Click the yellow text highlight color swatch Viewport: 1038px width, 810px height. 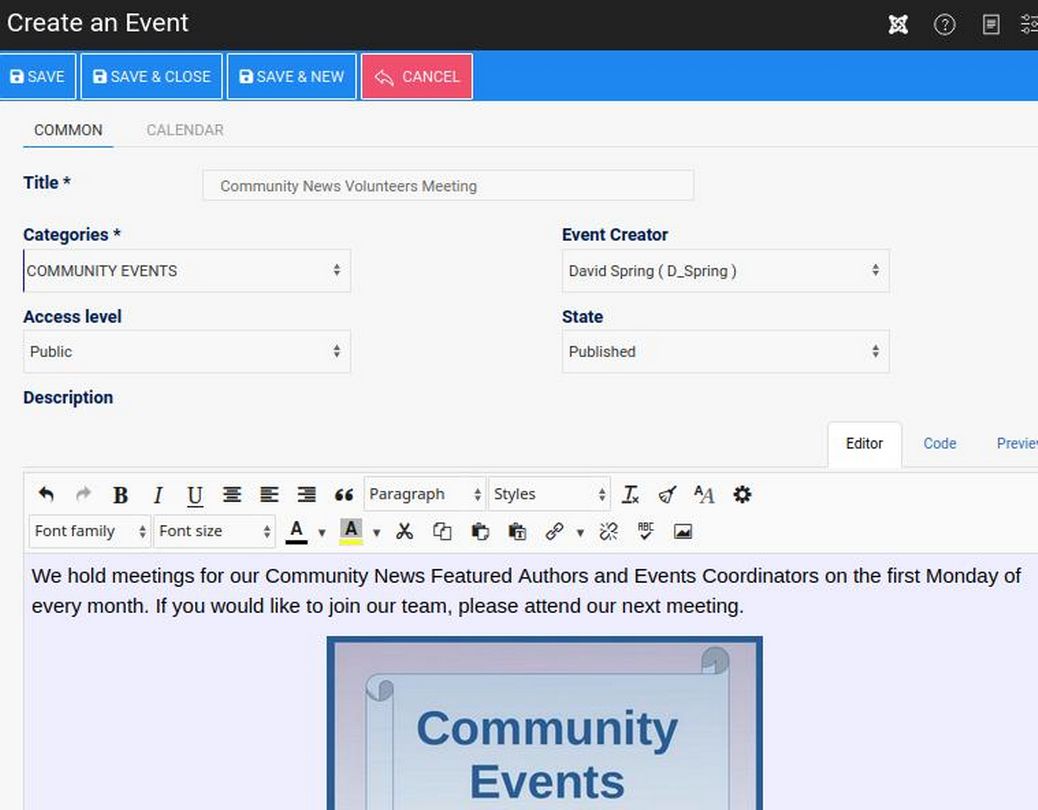pyautogui.click(x=350, y=531)
